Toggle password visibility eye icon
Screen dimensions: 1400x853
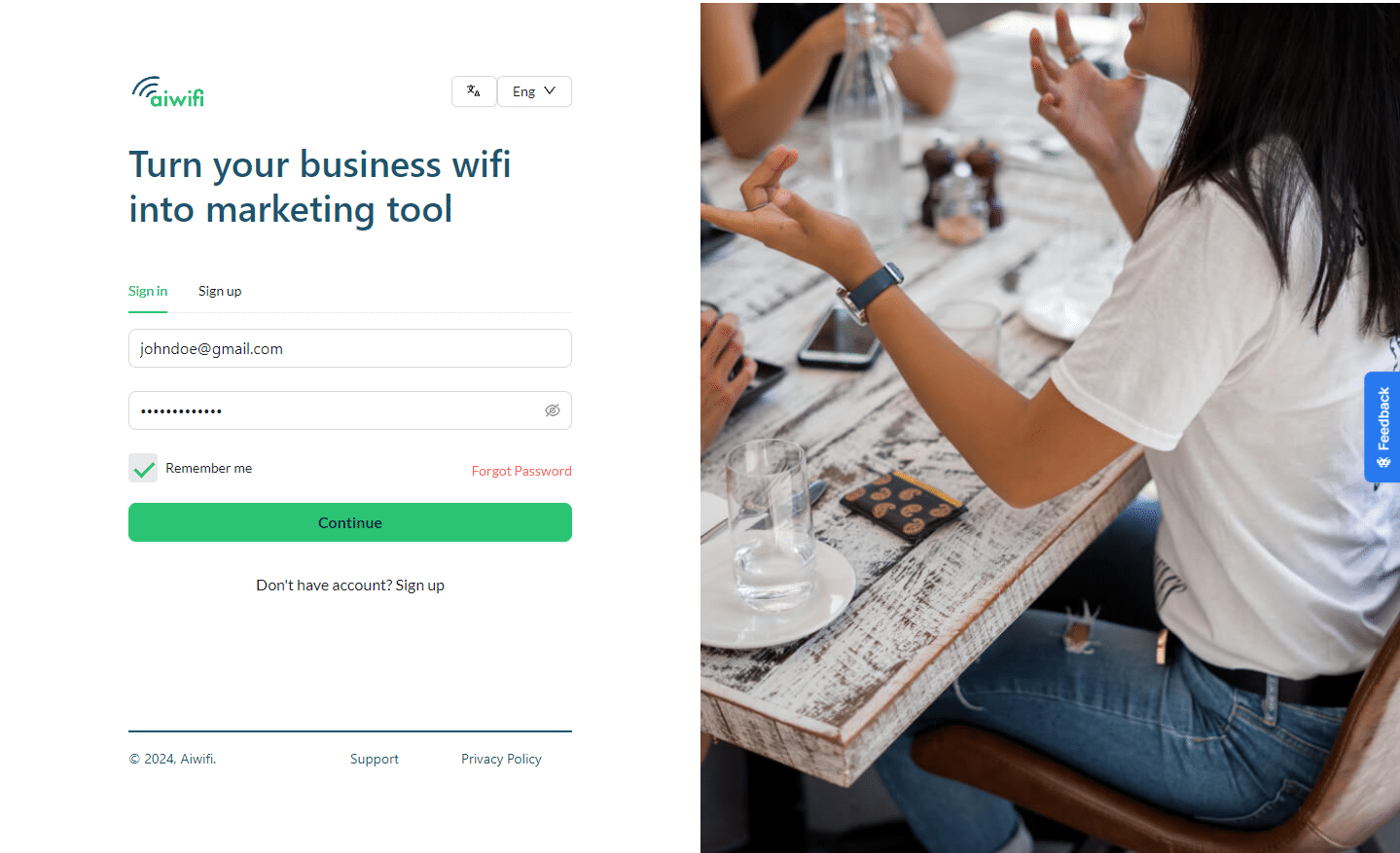[553, 410]
